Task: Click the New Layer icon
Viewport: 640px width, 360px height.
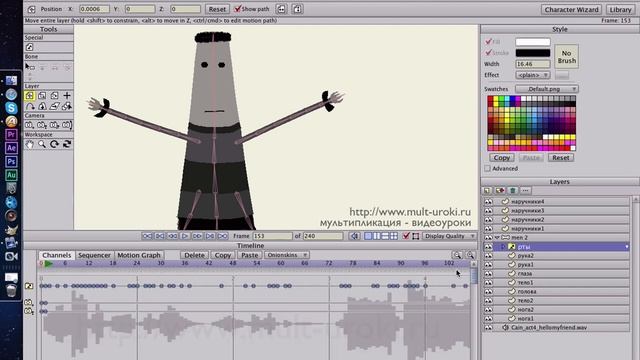Action: pyautogui.click(x=487, y=191)
